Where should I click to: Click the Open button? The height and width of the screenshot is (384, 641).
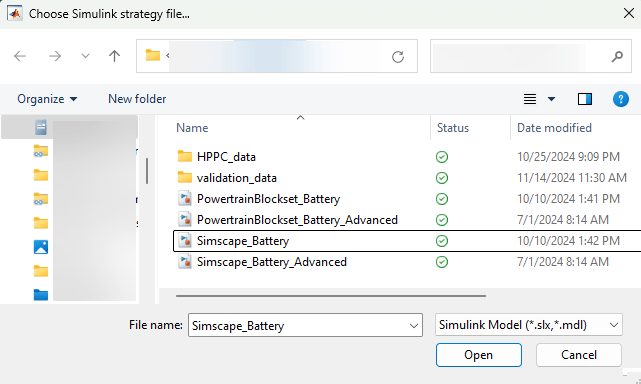[x=479, y=355]
